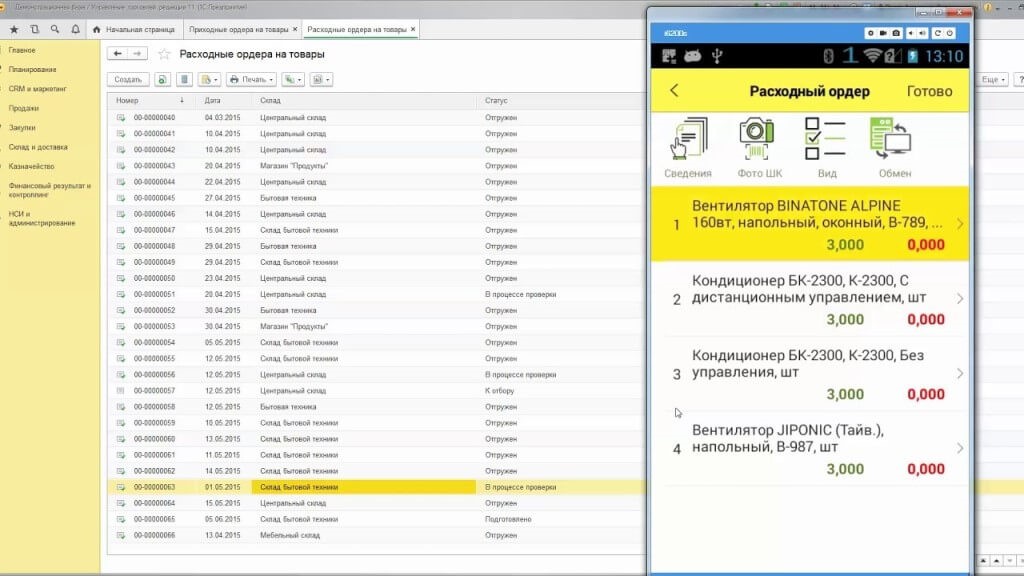This screenshot has height=576, width=1024.
Task: Tap Готово in the mobile app
Action: [929, 91]
